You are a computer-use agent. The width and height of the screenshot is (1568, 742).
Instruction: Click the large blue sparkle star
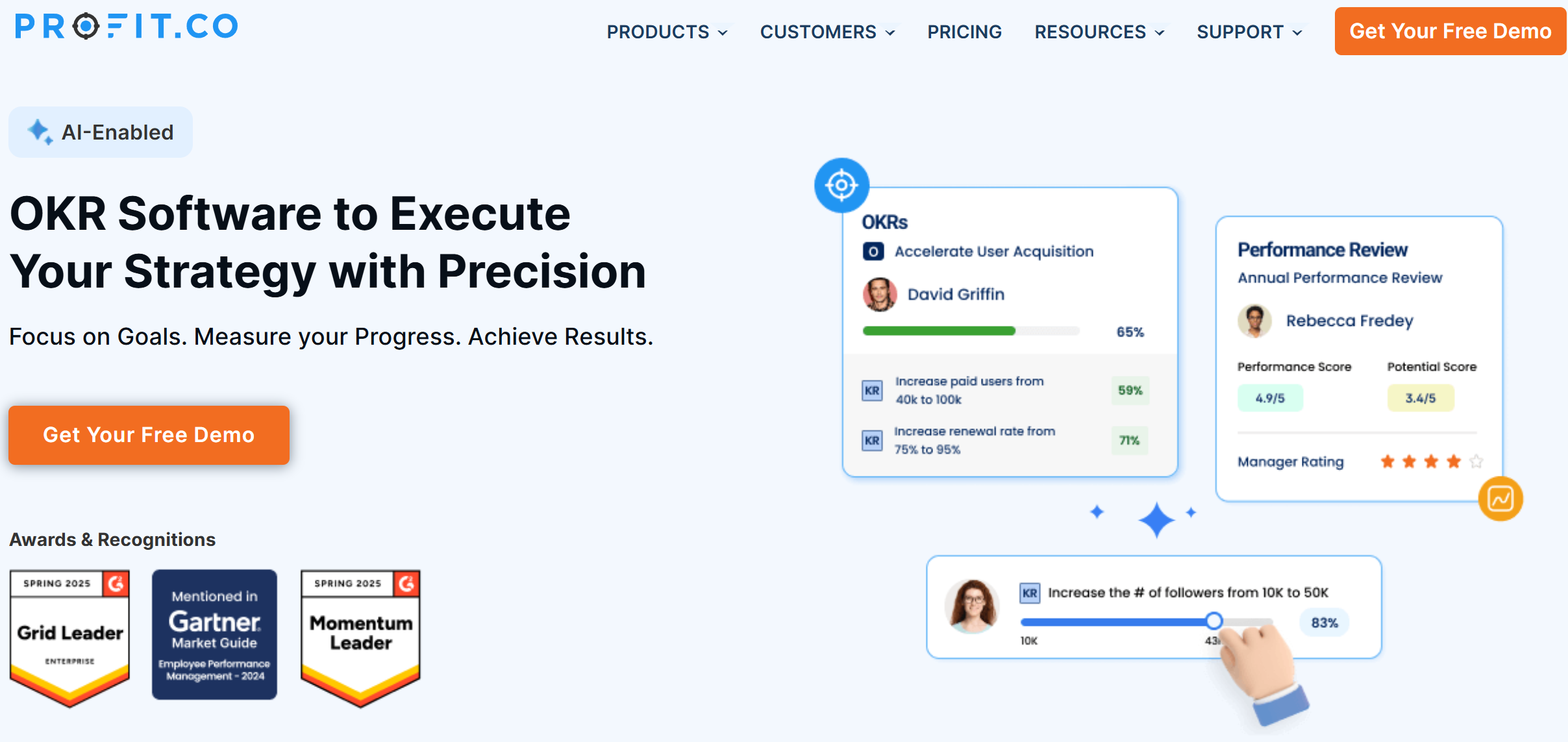coord(1156,519)
